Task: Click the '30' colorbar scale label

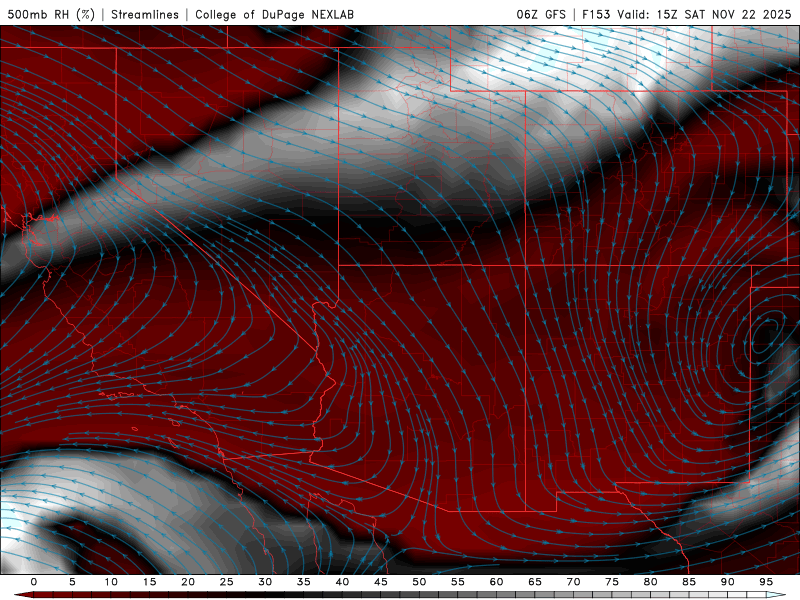Action: [x=265, y=582]
